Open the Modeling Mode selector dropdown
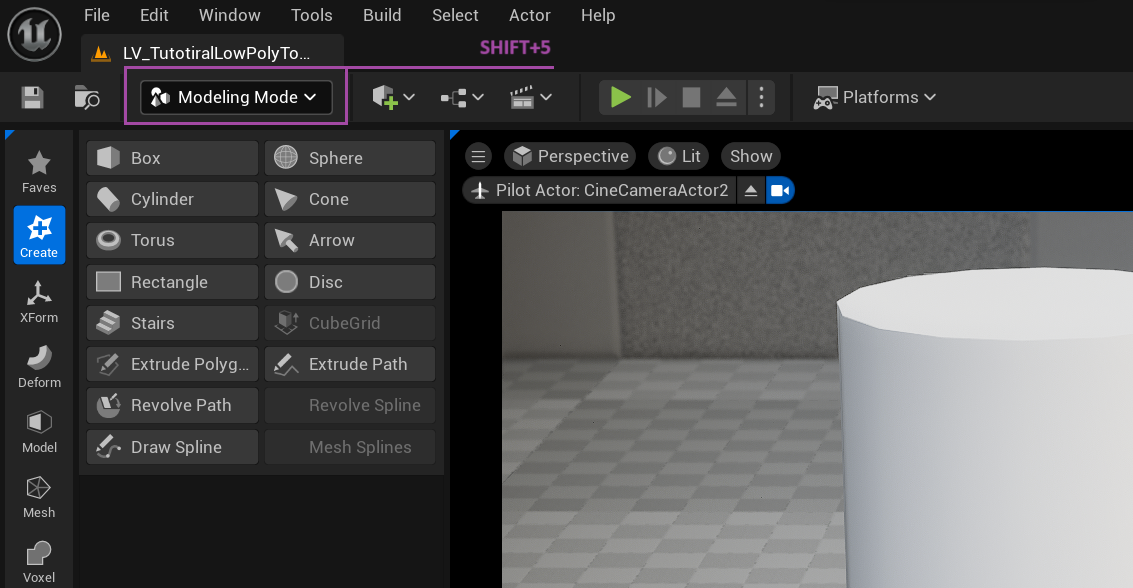 (x=235, y=97)
